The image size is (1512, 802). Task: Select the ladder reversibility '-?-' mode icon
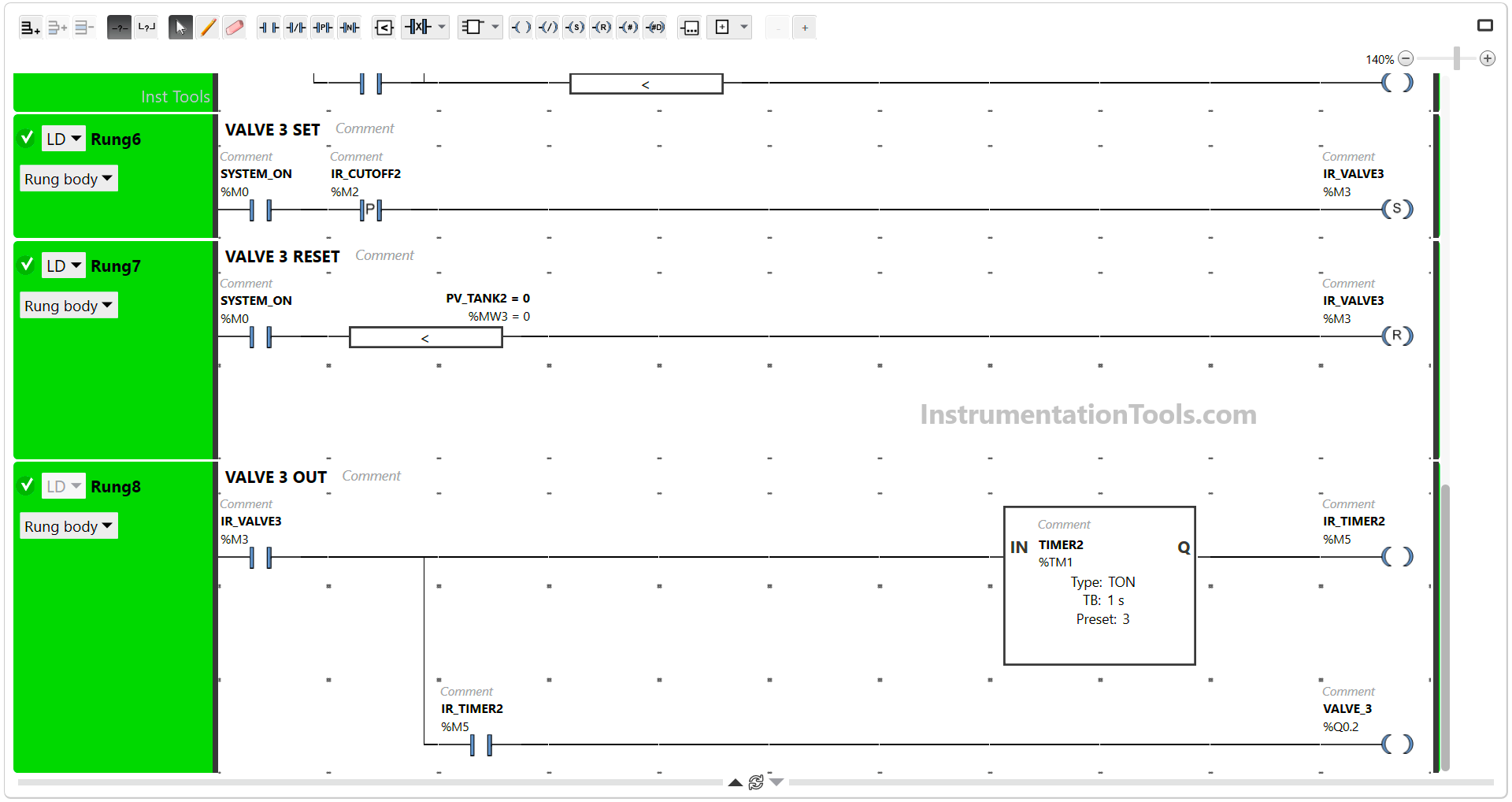(119, 28)
